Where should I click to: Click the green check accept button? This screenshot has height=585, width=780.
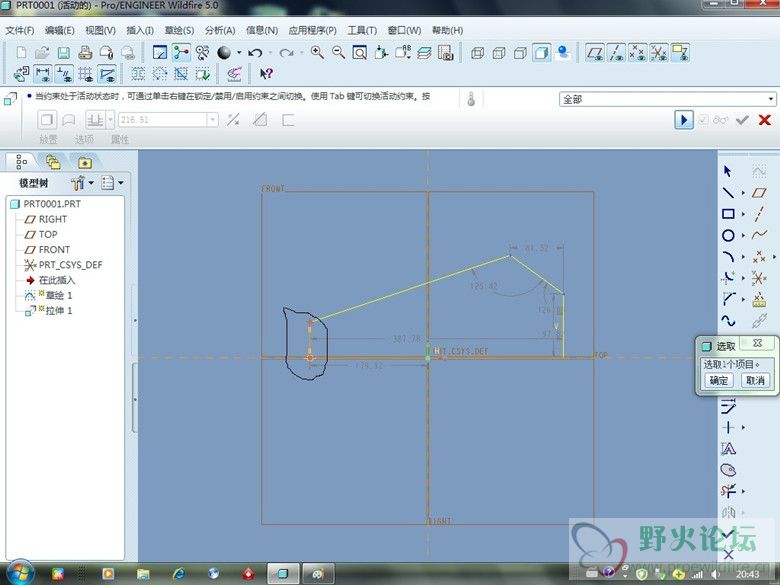742,120
